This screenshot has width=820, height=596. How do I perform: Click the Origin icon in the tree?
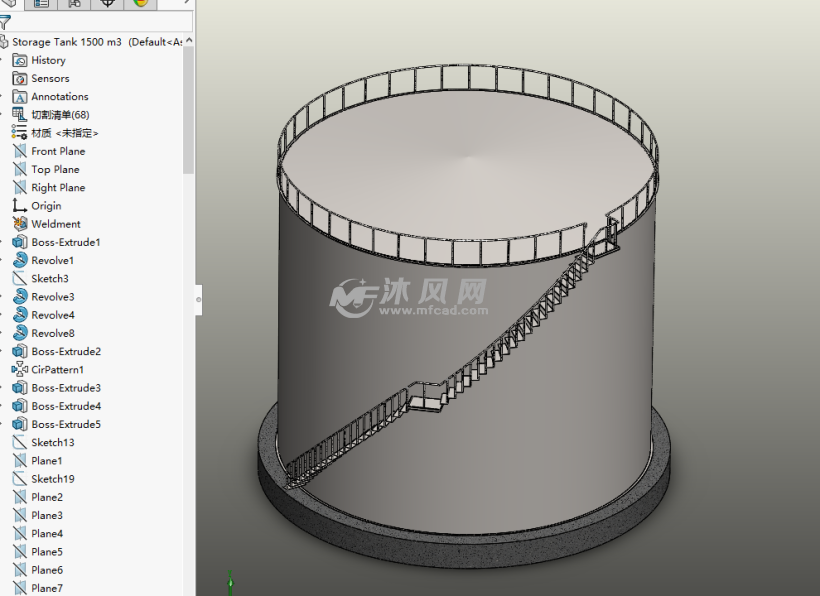[x=20, y=206]
